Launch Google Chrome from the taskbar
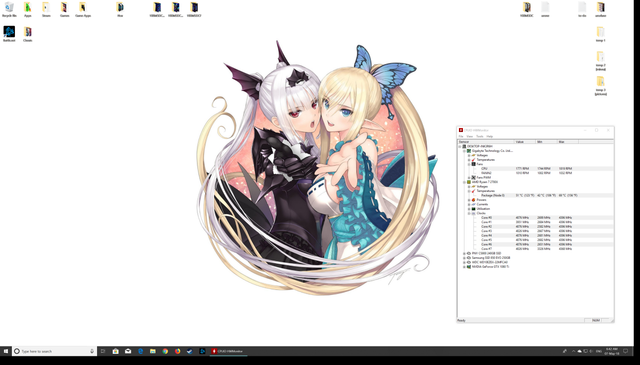Image resolution: width=640 pixels, height=365 pixels. 165,351
